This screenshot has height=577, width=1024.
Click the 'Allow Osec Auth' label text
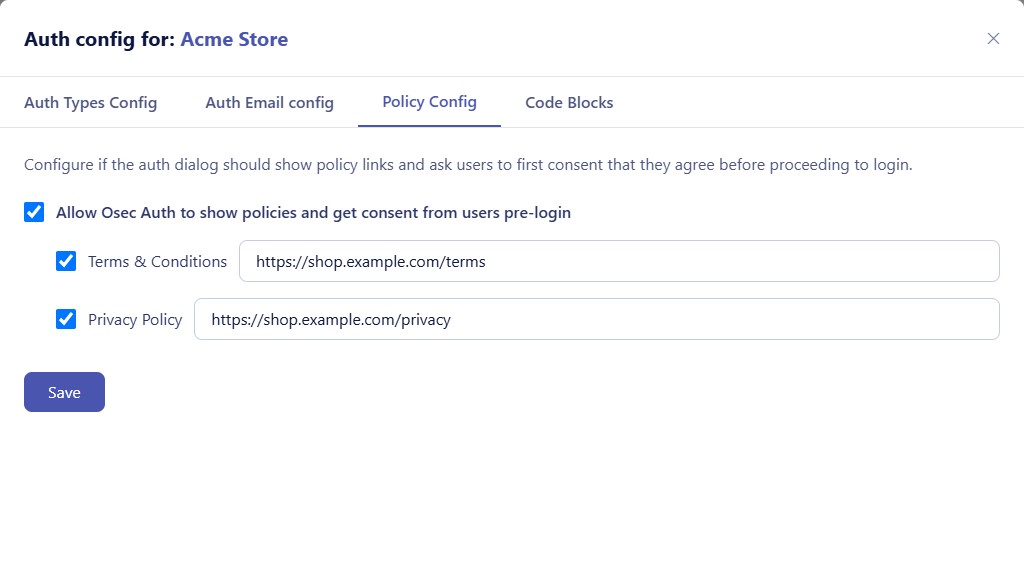313,213
